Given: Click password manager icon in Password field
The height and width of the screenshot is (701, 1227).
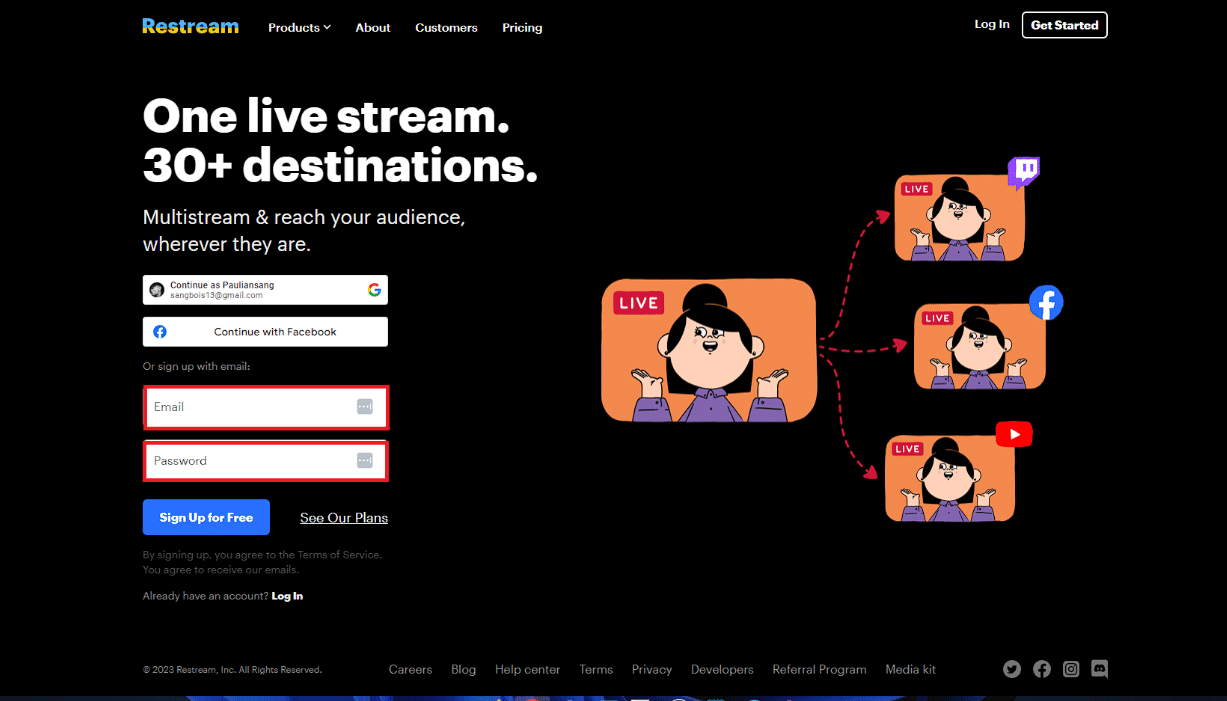Looking at the screenshot, I should click(x=365, y=461).
